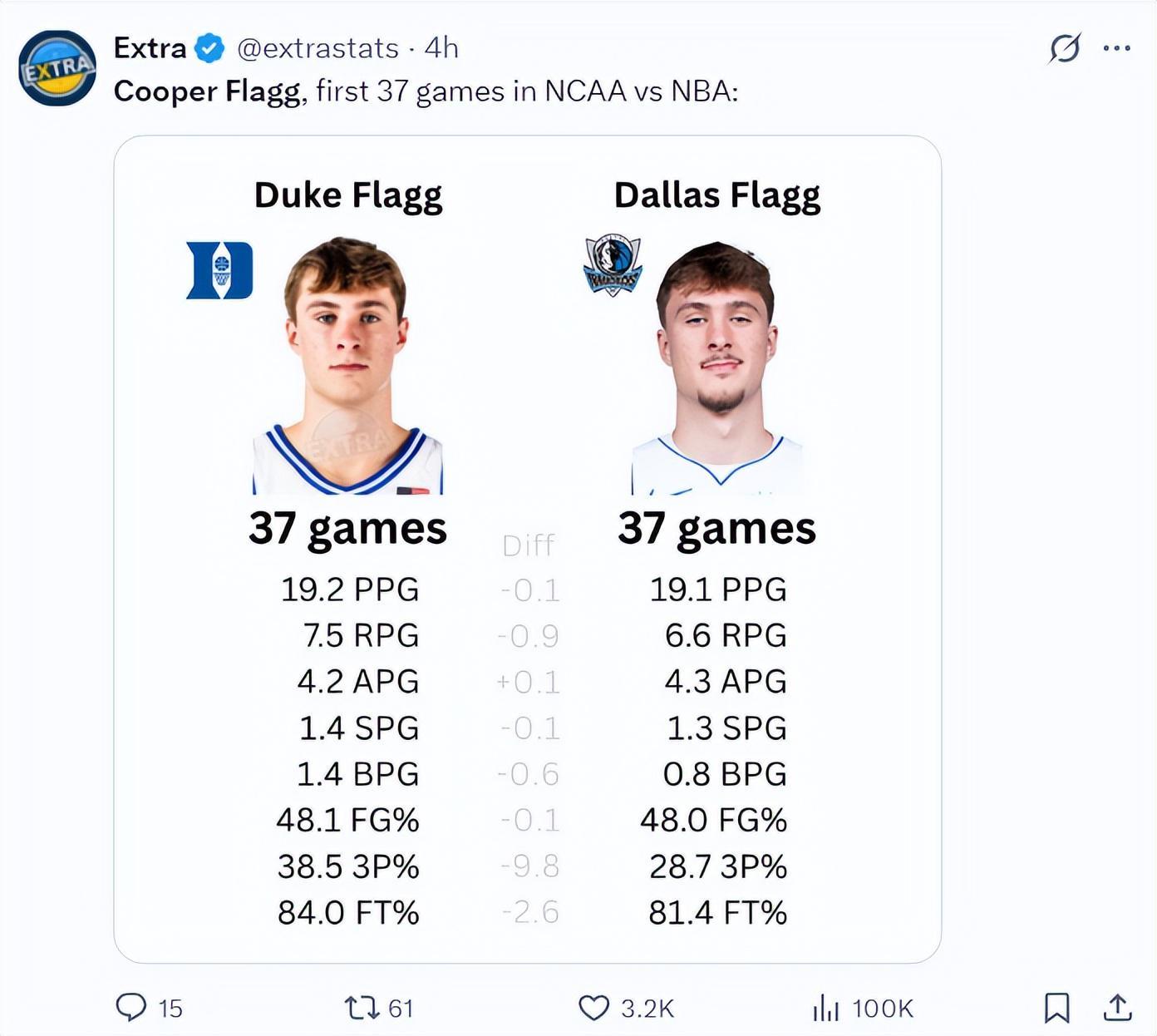Like the tweet with the heart icon
This screenshot has width=1157, height=1036.
click(593, 1008)
